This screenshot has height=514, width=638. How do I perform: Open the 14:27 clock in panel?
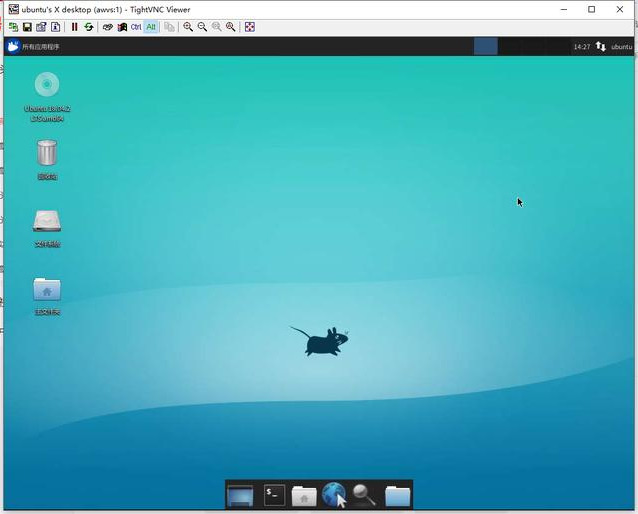(582, 47)
